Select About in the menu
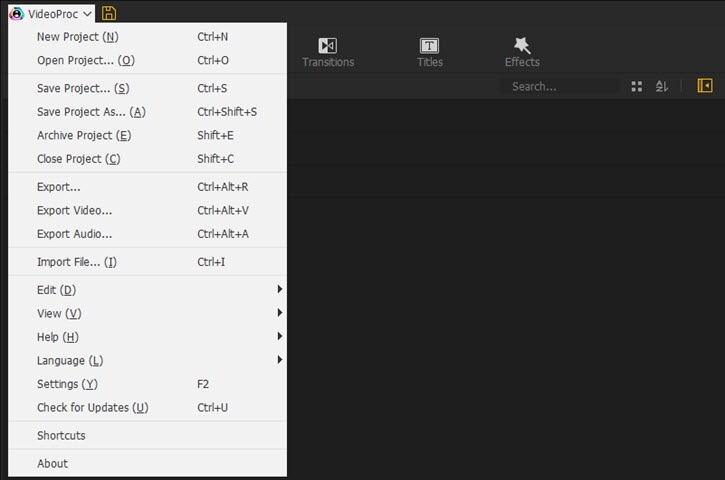Viewport: 725px width, 480px height. click(147, 463)
